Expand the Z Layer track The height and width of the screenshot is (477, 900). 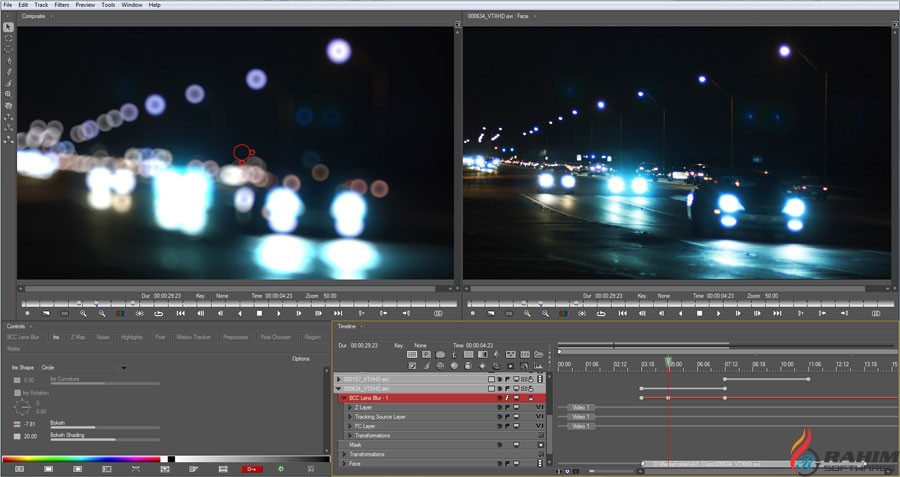(x=349, y=408)
